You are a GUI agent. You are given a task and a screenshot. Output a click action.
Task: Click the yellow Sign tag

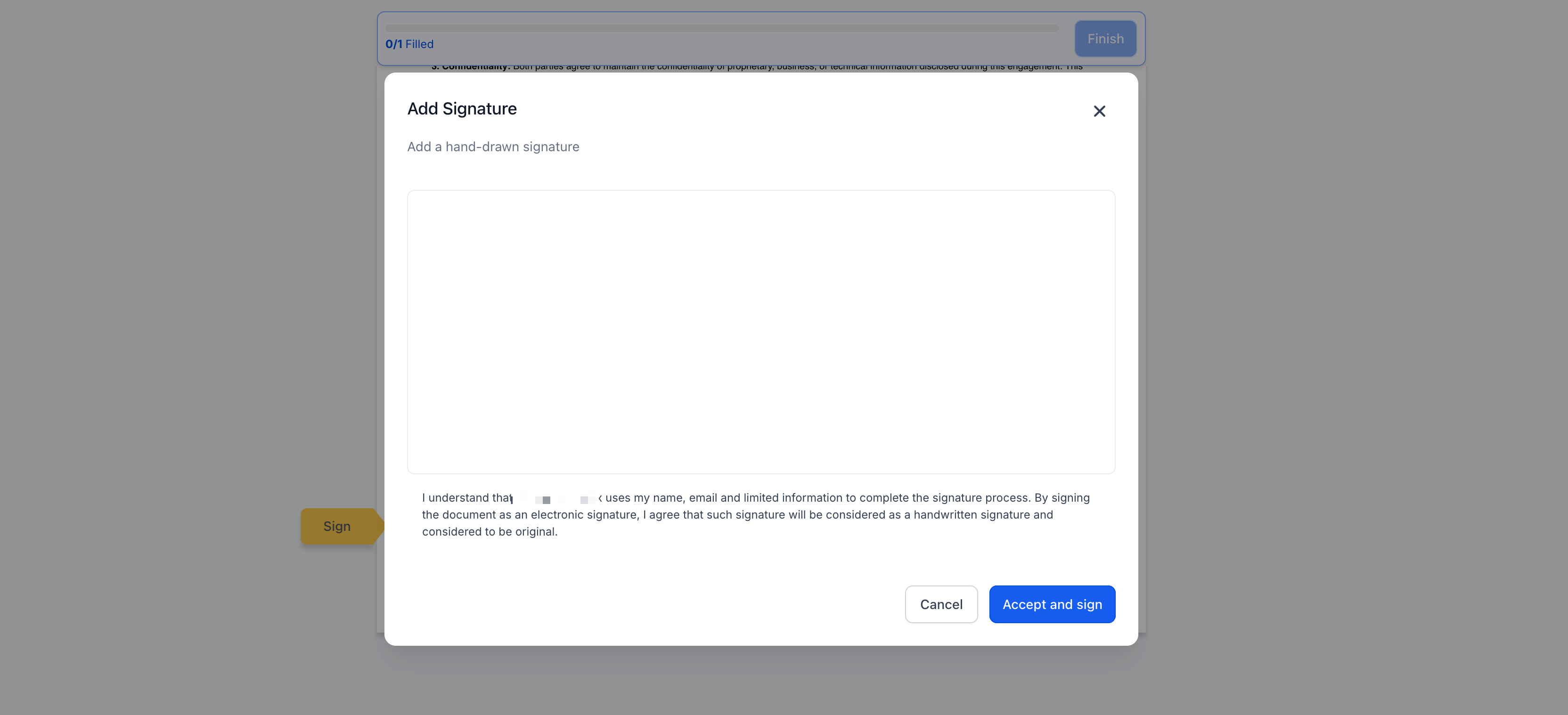(337, 527)
